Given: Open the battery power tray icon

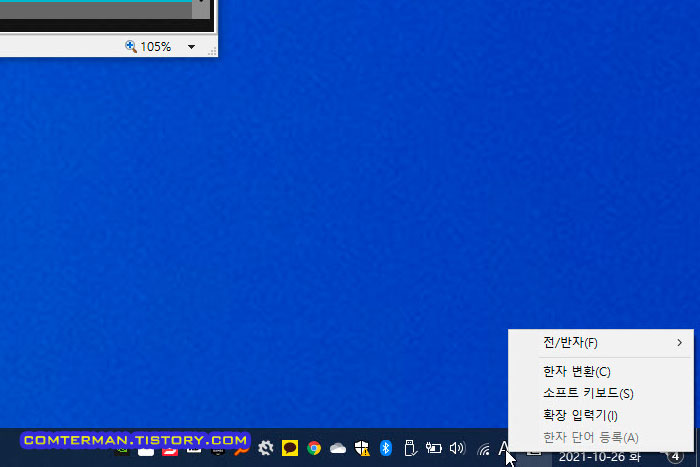Looking at the screenshot, I should (433, 448).
